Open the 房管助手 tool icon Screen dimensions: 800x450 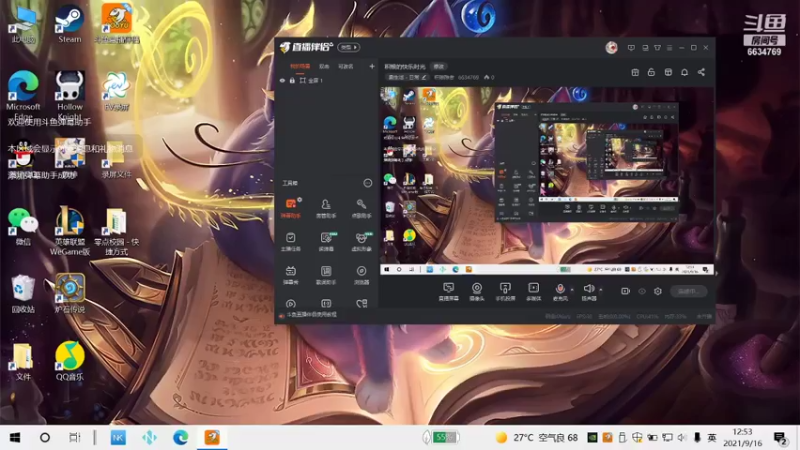[x=326, y=208]
